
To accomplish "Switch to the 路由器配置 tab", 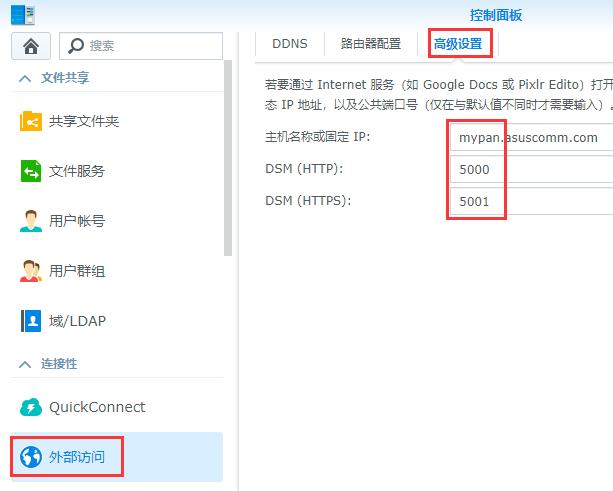I will (x=371, y=44).
